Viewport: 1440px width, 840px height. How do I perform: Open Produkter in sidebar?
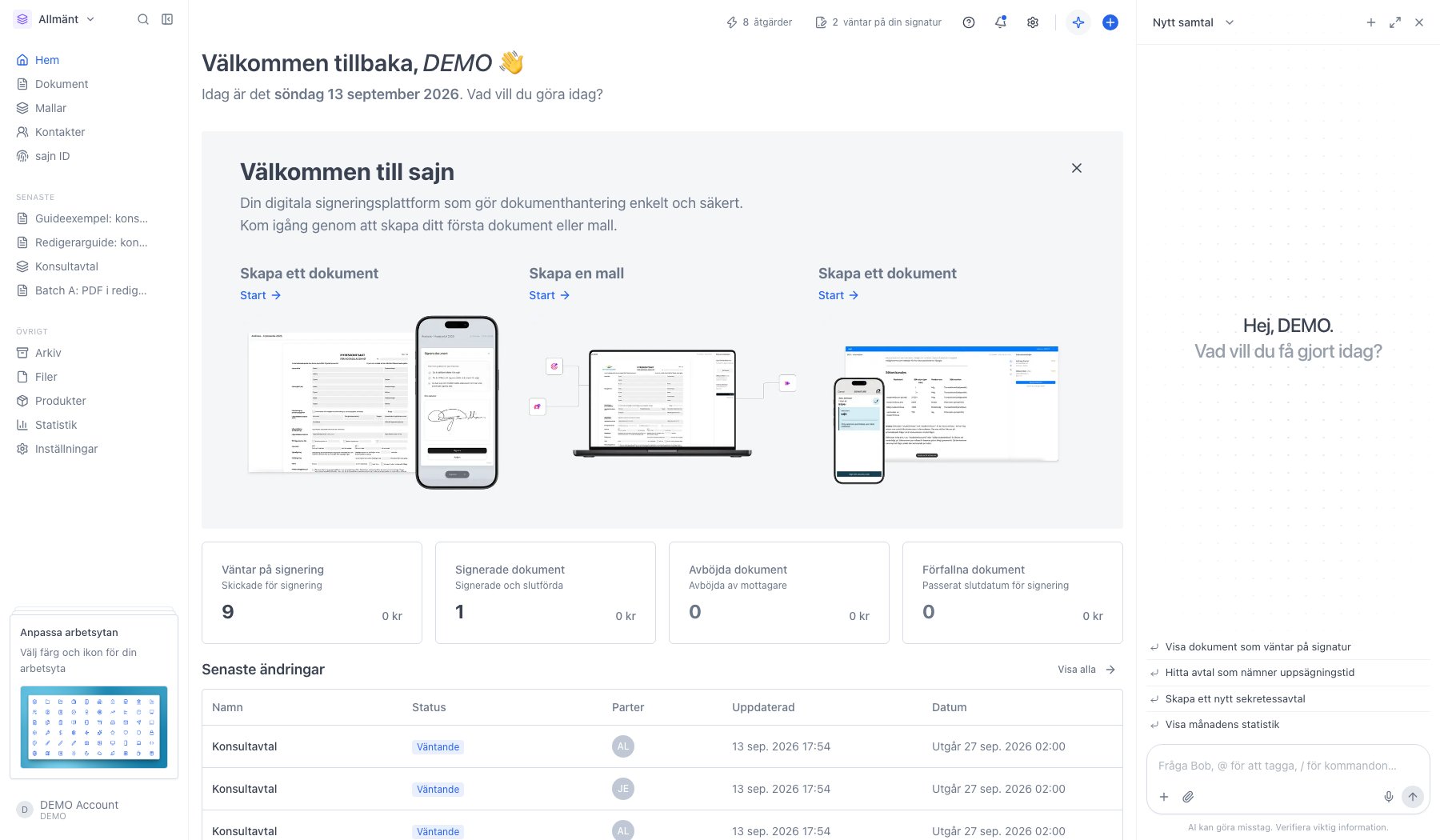pos(94,401)
